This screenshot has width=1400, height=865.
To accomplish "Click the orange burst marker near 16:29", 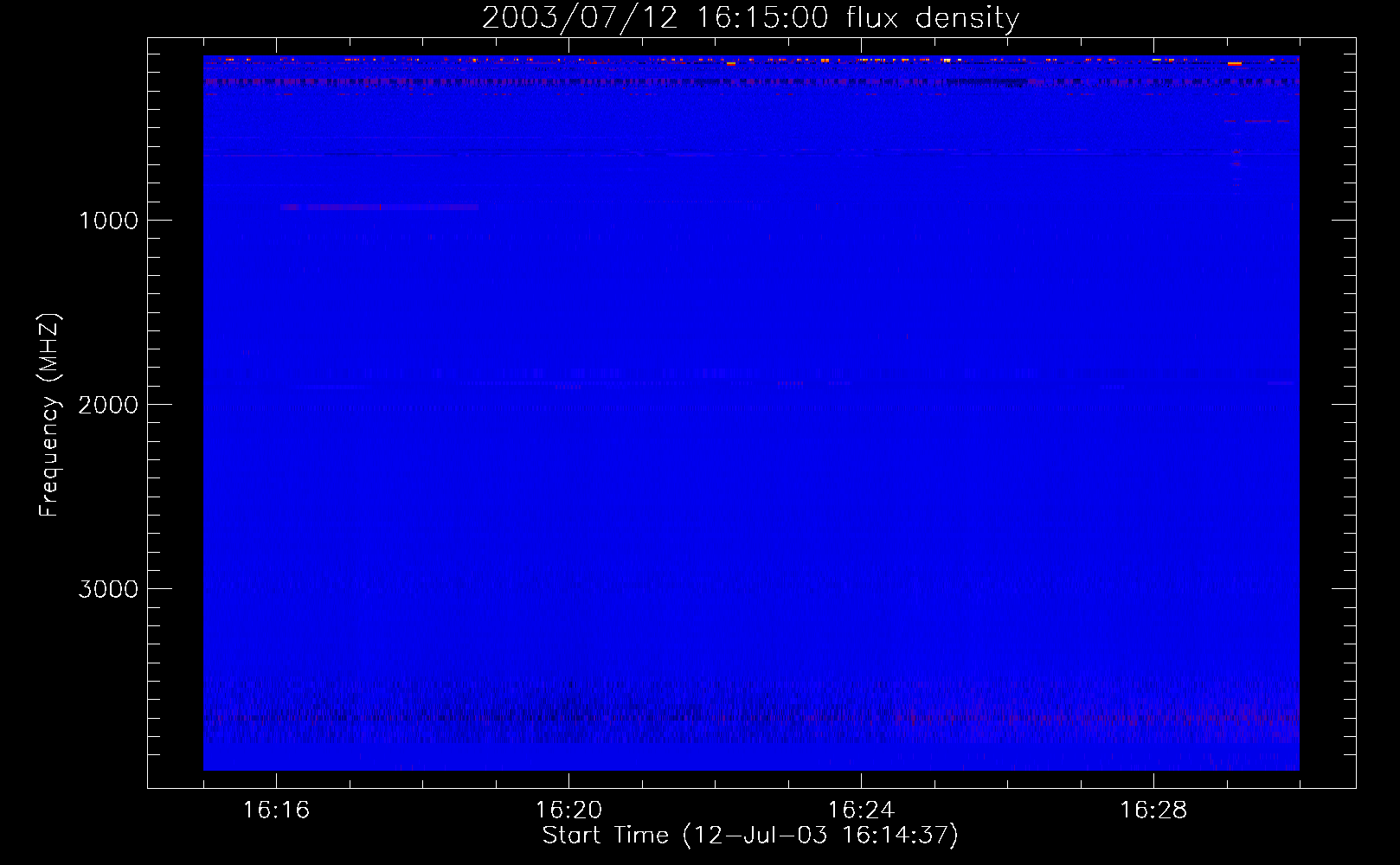I will pyautogui.click(x=1235, y=63).
